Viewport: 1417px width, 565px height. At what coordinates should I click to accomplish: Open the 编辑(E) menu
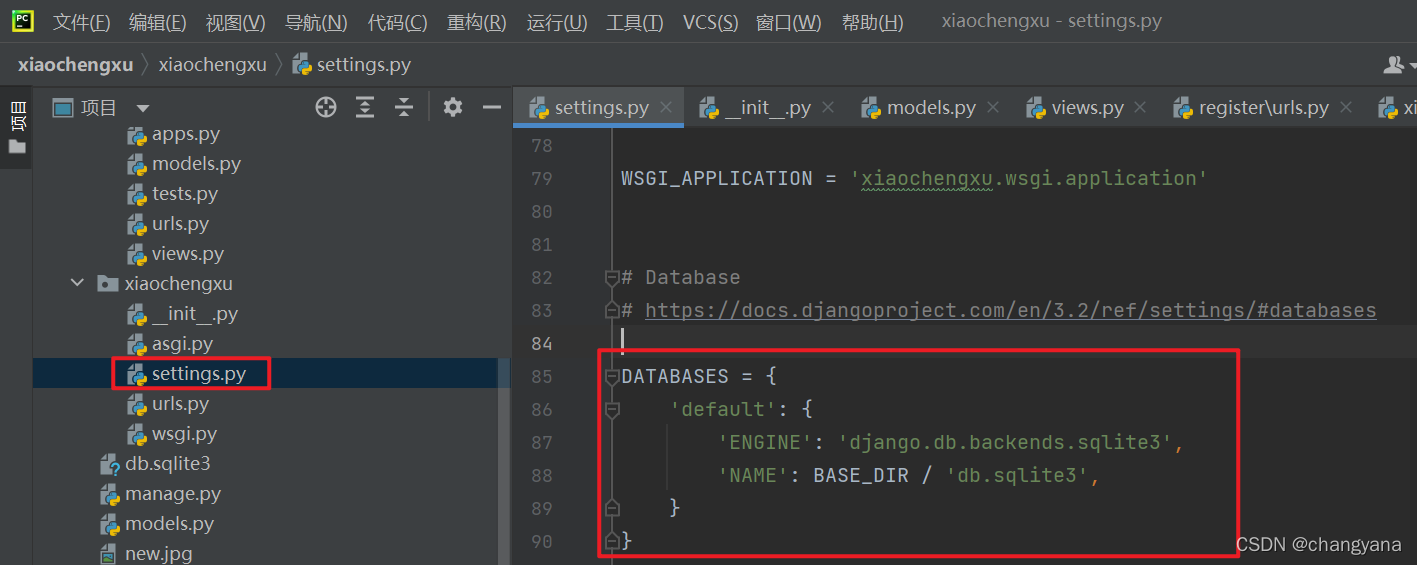(158, 22)
